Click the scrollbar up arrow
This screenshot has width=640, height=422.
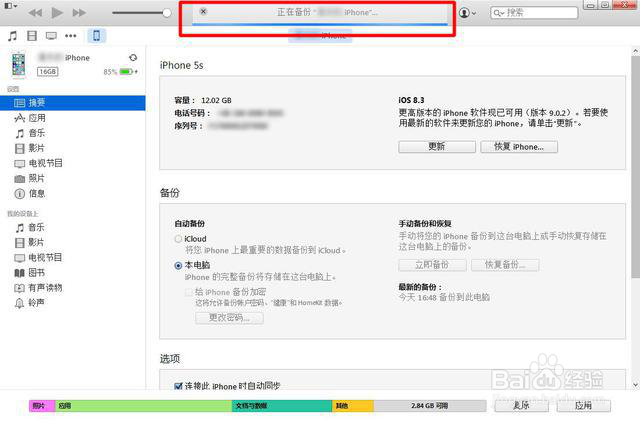(636, 51)
